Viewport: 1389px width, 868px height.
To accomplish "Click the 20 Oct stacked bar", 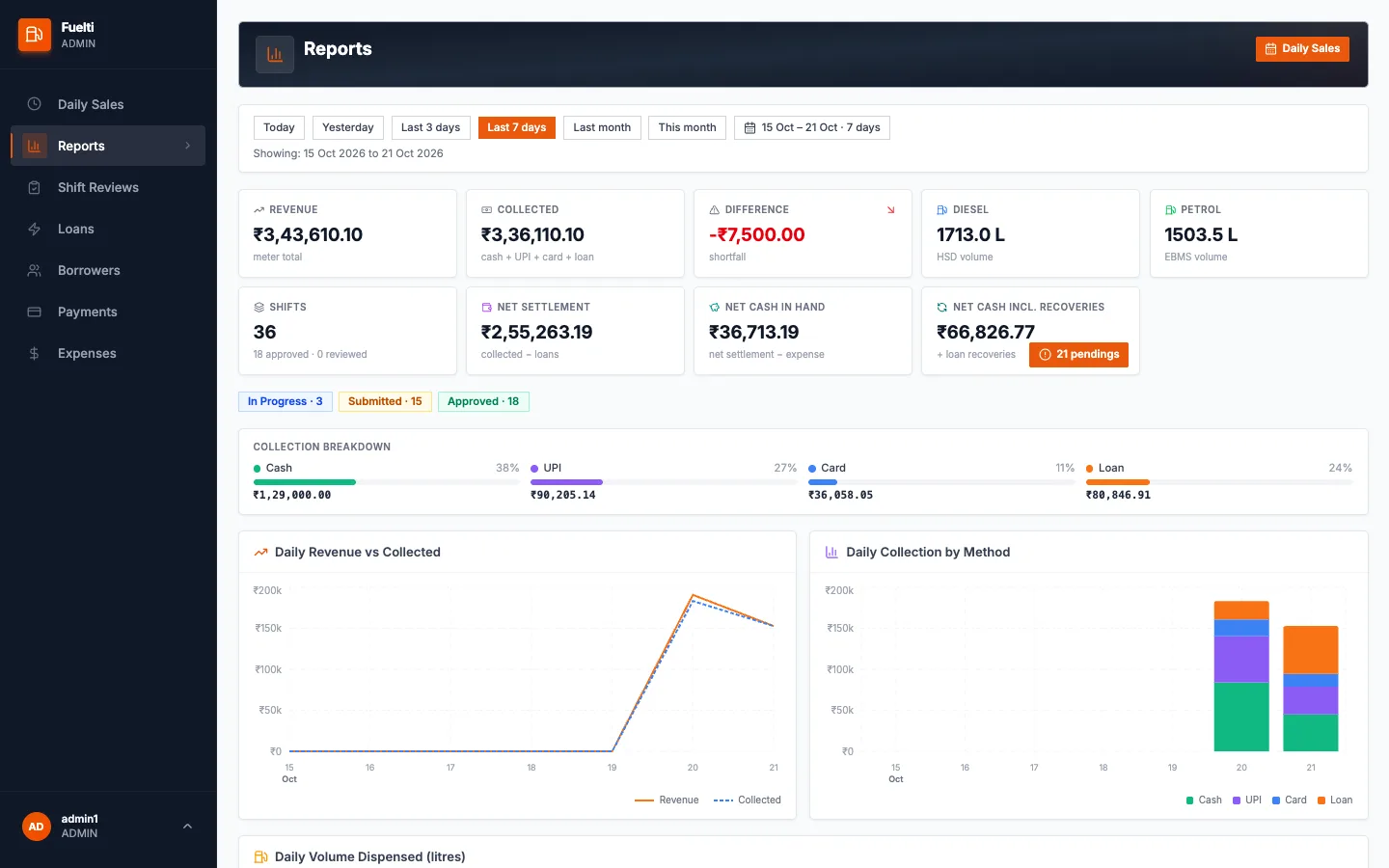I will tap(1241, 676).
